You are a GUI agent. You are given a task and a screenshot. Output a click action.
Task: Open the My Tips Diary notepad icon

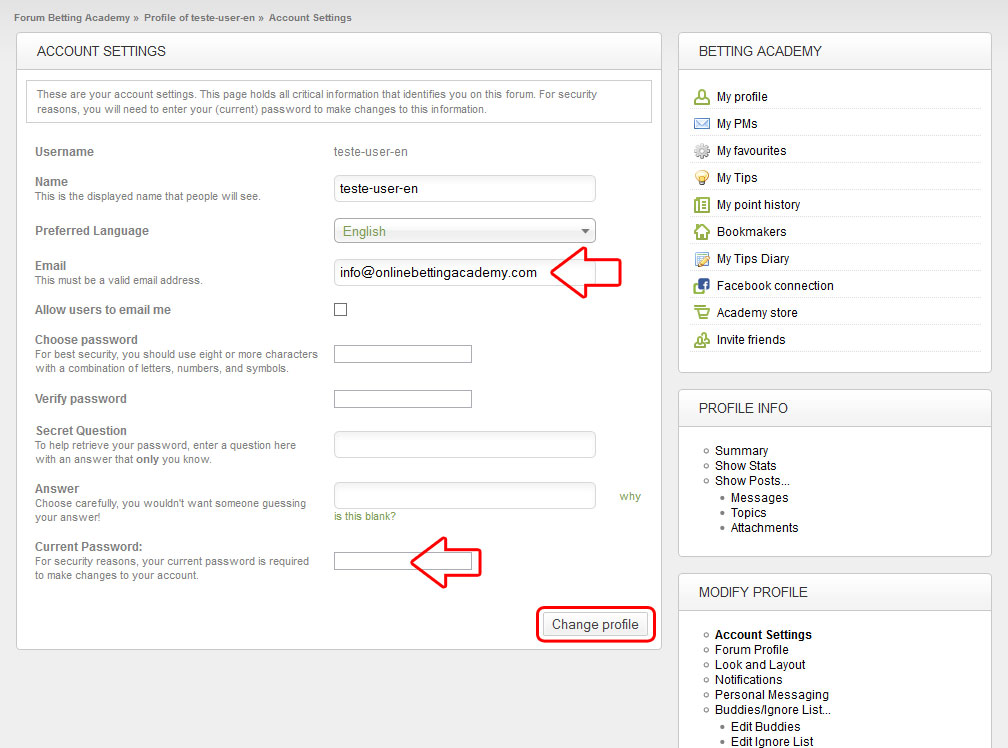(x=702, y=259)
